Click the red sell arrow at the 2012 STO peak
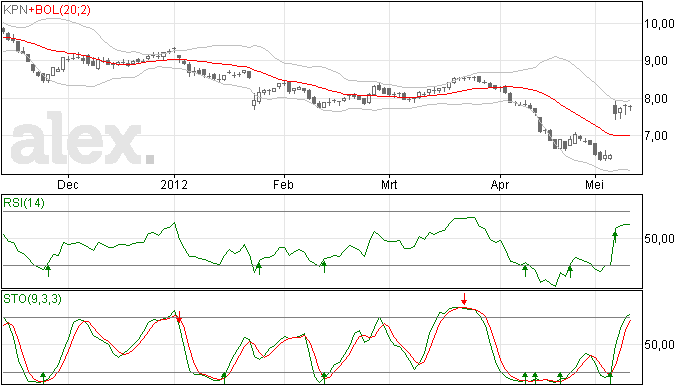This screenshot has height=387, width=690. [x=179, y=317]
